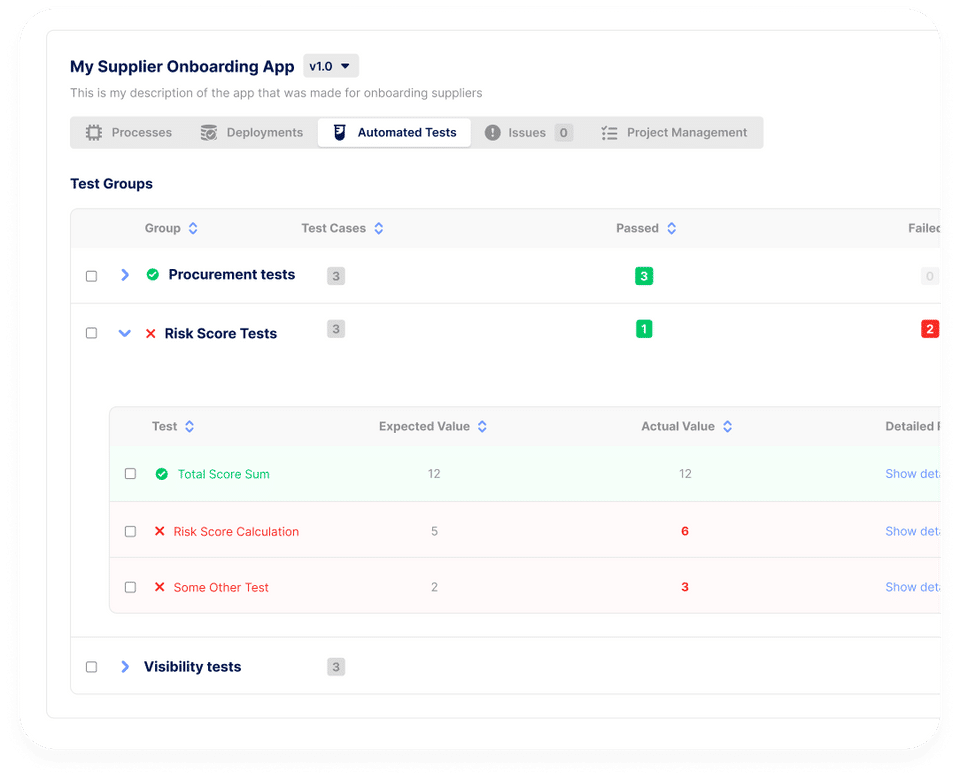Expand the Visibility tests group

pos(125,667)
